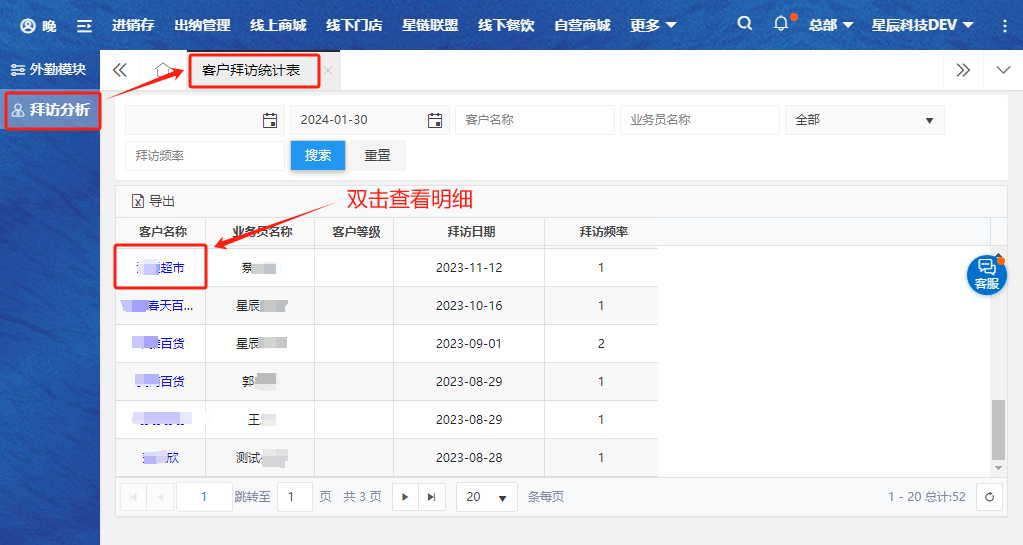Expand the 更多 dropdown menu

click(x=653, y=25)
